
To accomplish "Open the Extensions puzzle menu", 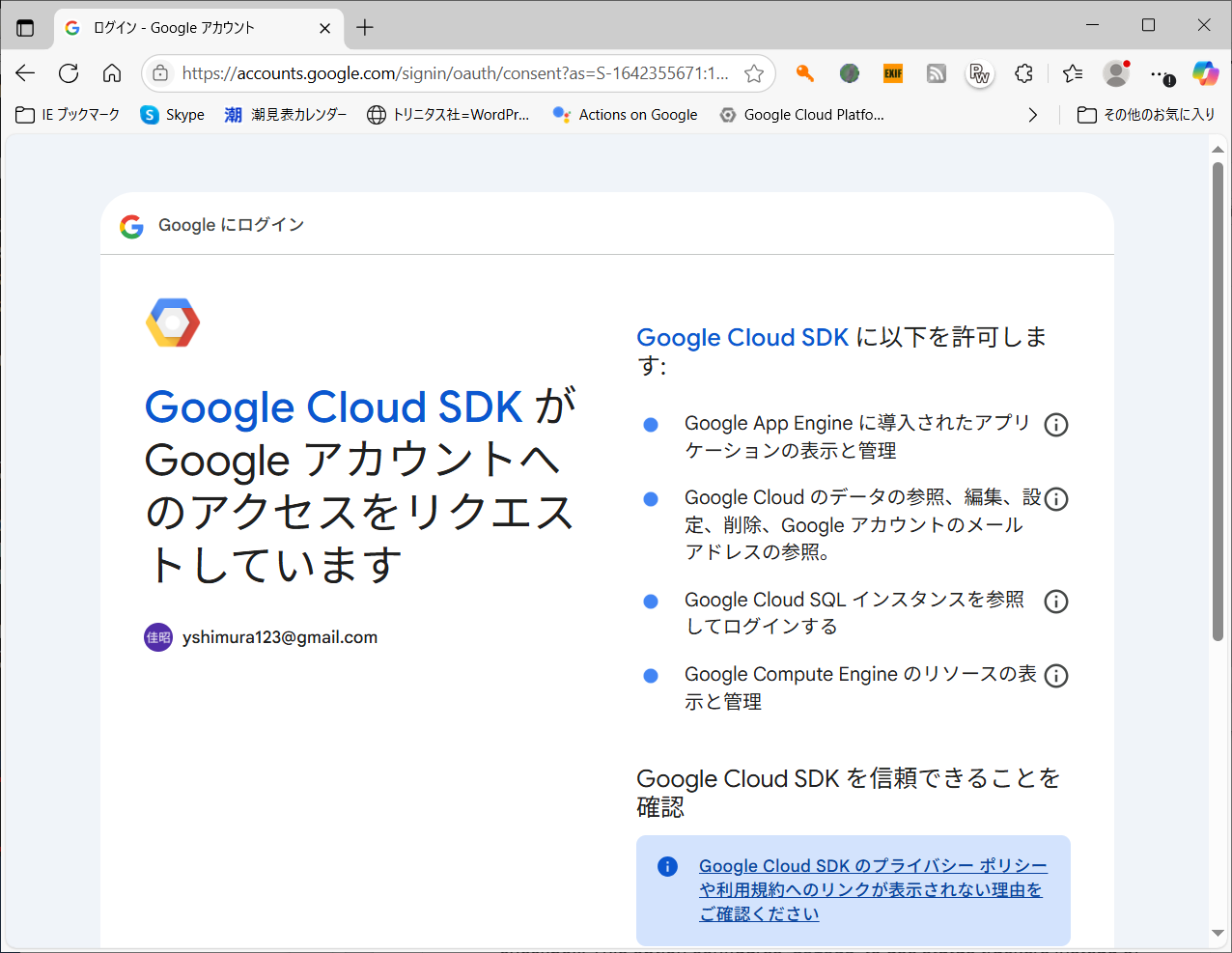I will point(1023,73).
